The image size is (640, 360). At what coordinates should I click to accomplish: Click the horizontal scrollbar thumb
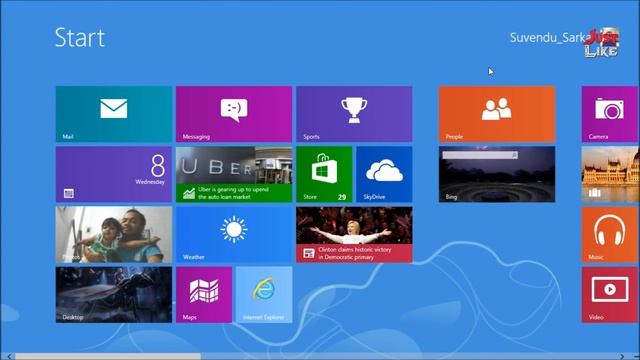(108, 356)
